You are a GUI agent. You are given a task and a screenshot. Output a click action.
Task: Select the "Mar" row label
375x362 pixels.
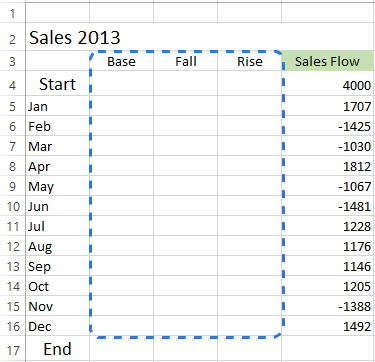point(57,146)
